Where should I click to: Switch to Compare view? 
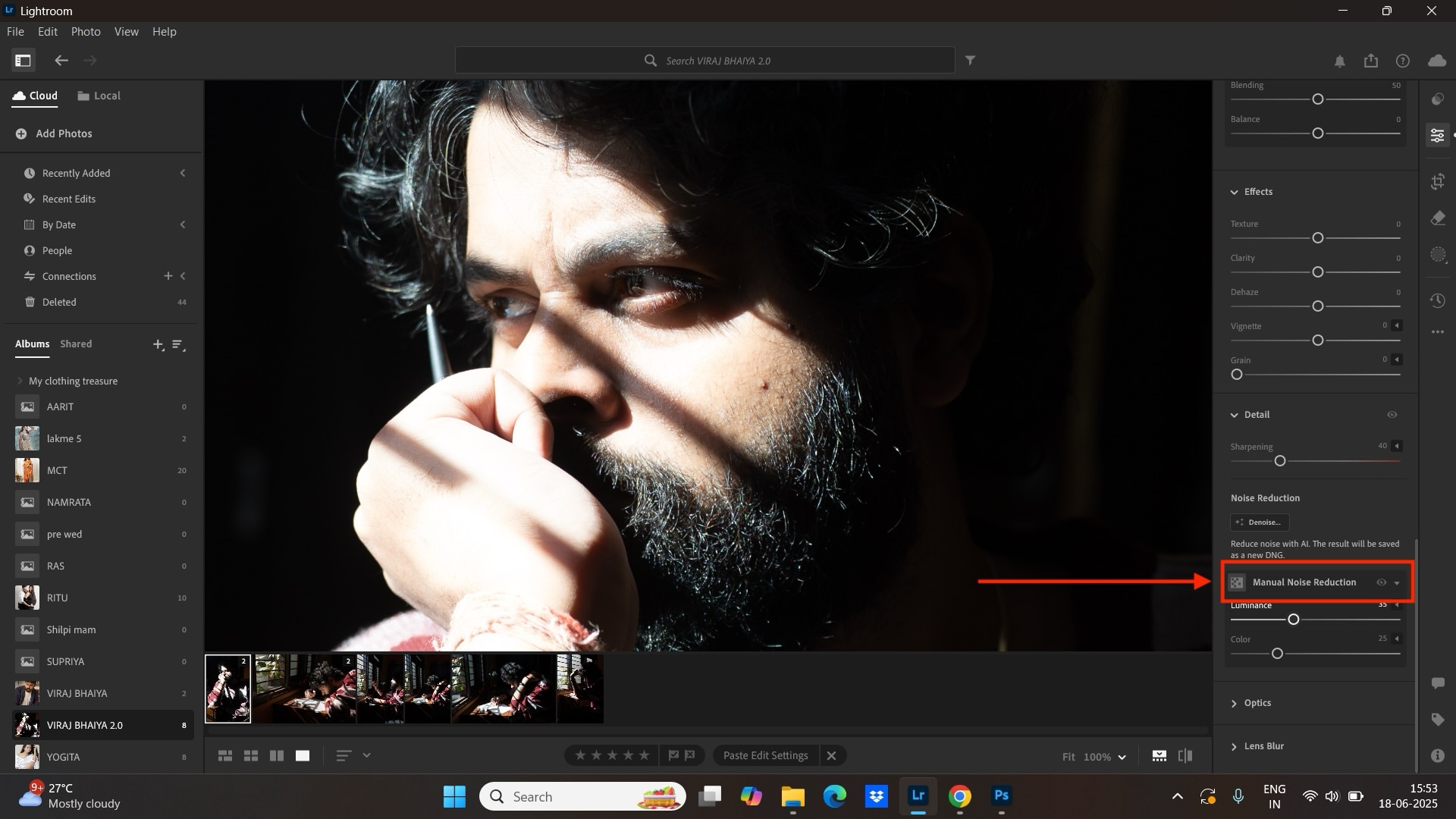pyautogui.click(x=277, y=756)
